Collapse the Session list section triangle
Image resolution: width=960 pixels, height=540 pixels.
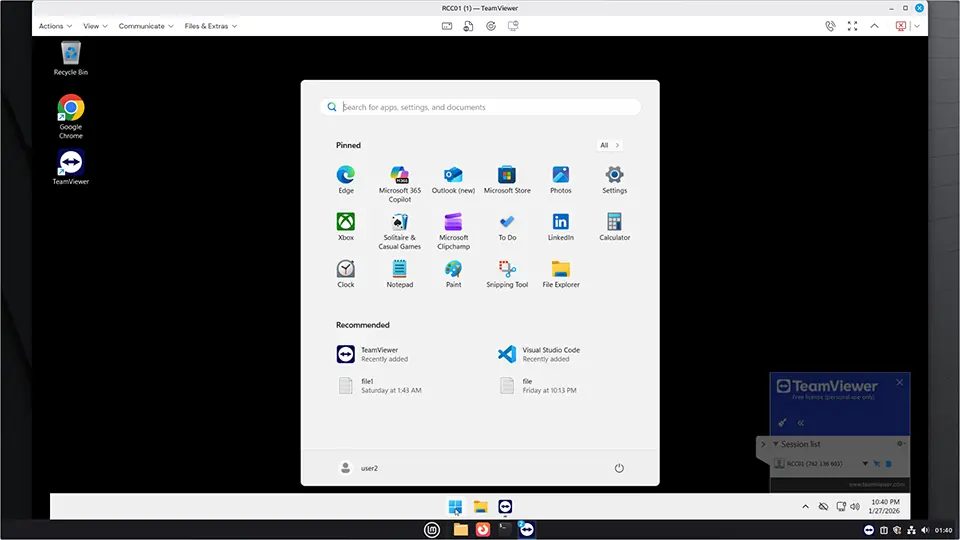[776, 444]
